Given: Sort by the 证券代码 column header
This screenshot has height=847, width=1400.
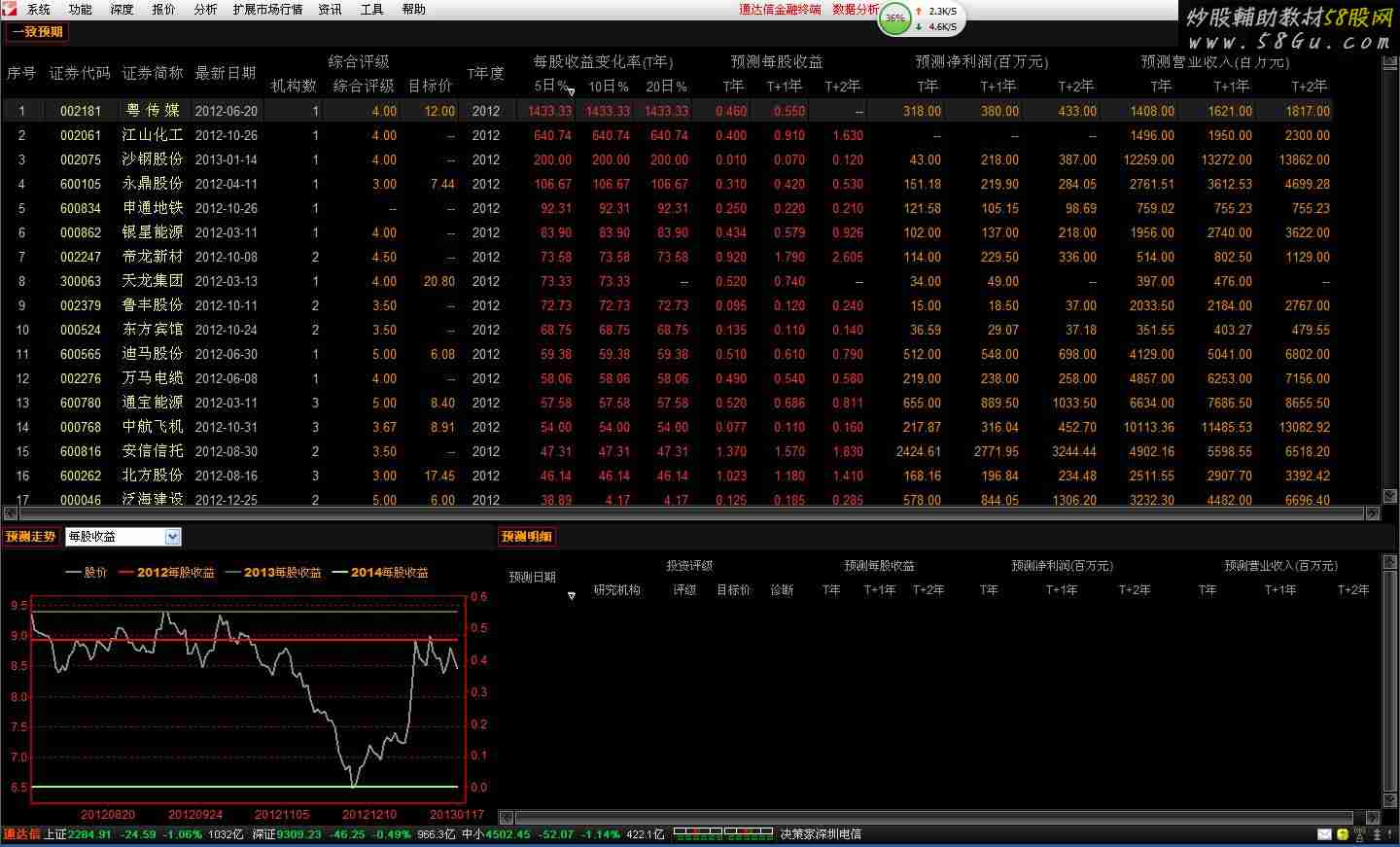Looking at the screenshot, I should pyautogui.click(x=80, y=74).
